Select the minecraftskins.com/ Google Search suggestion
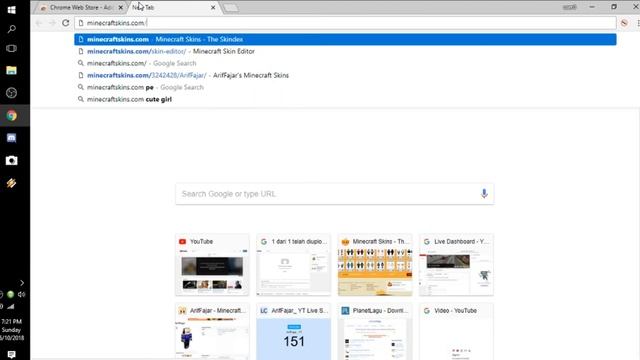640x360 pixels. (345, 63)
